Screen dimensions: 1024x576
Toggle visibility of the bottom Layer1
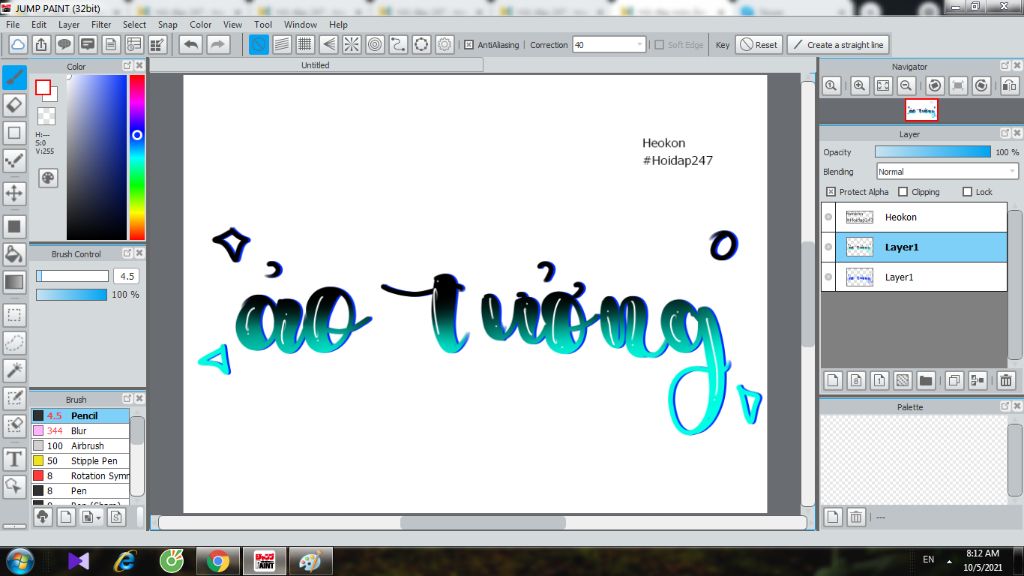(828, 277)
